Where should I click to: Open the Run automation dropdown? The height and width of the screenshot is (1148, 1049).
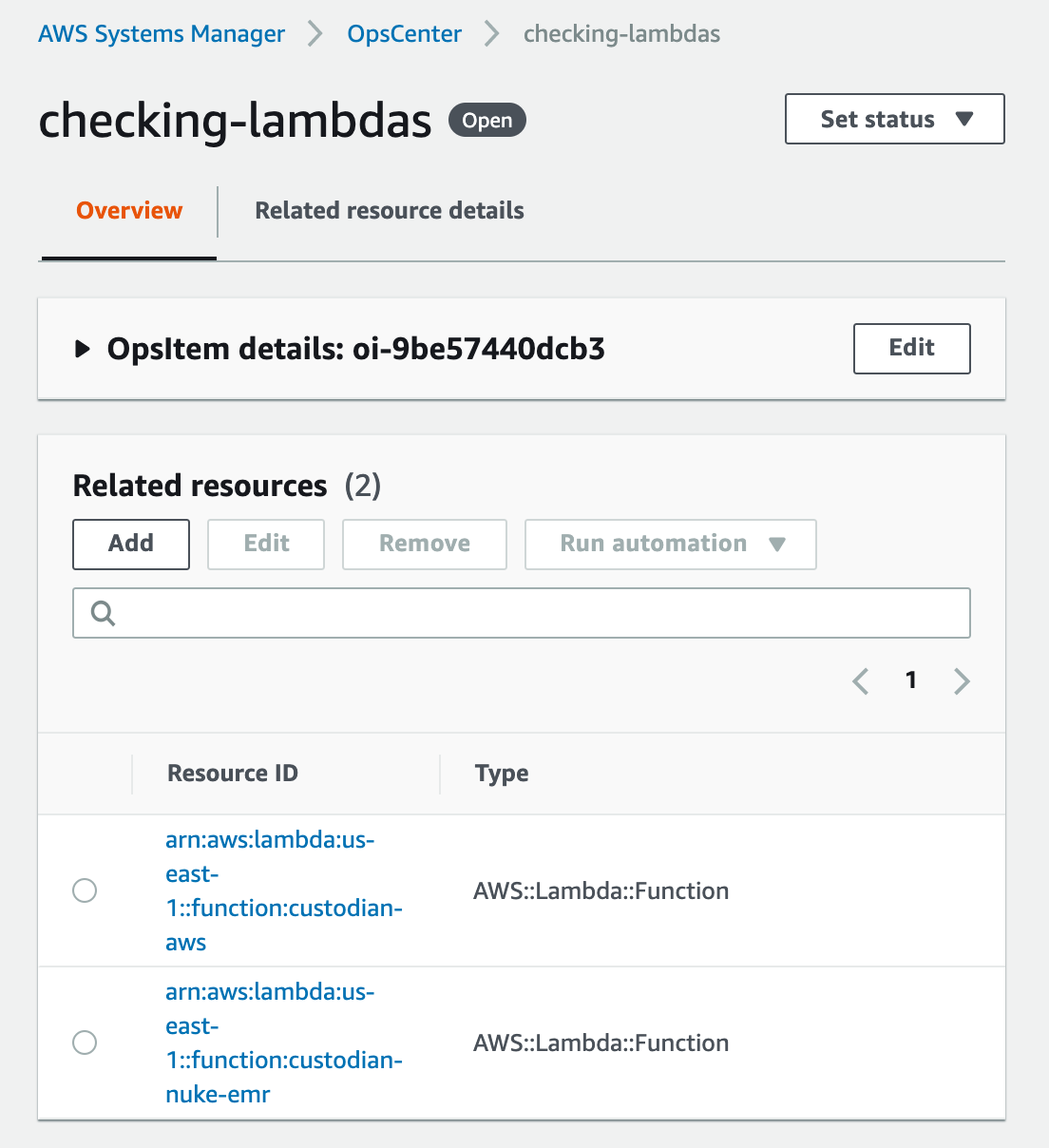[671, 544]
